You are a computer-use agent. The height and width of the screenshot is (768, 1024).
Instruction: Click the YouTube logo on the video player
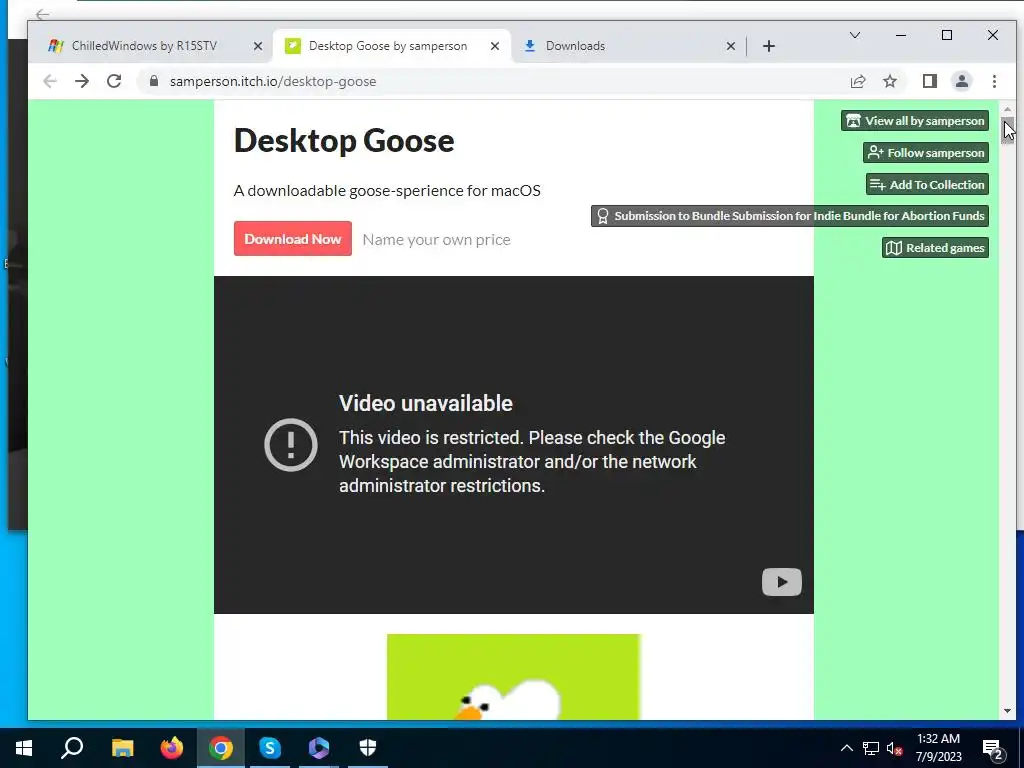tap(782, 582)
